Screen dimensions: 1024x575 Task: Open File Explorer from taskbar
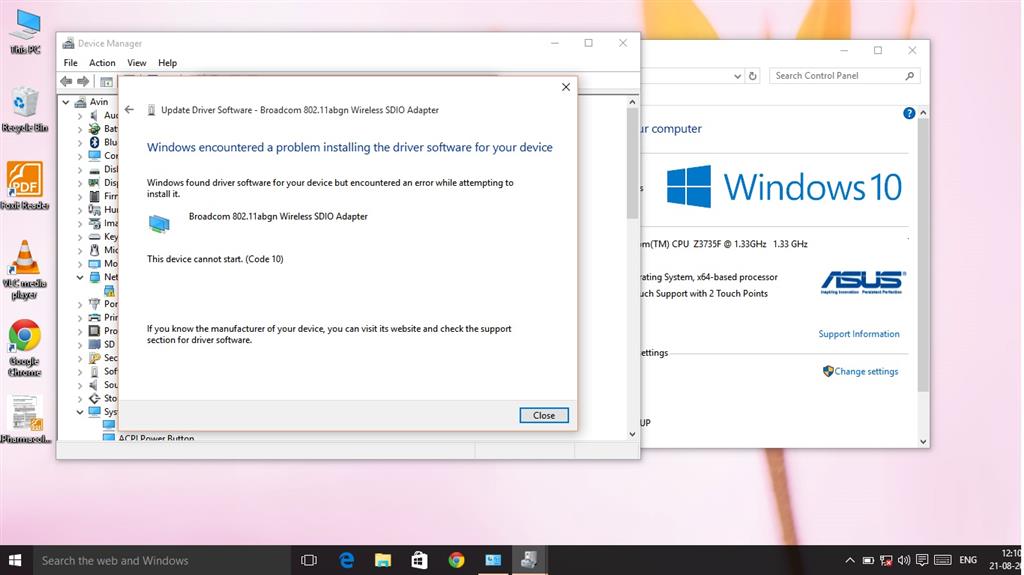pyautogui.click(x=383, y=560)
